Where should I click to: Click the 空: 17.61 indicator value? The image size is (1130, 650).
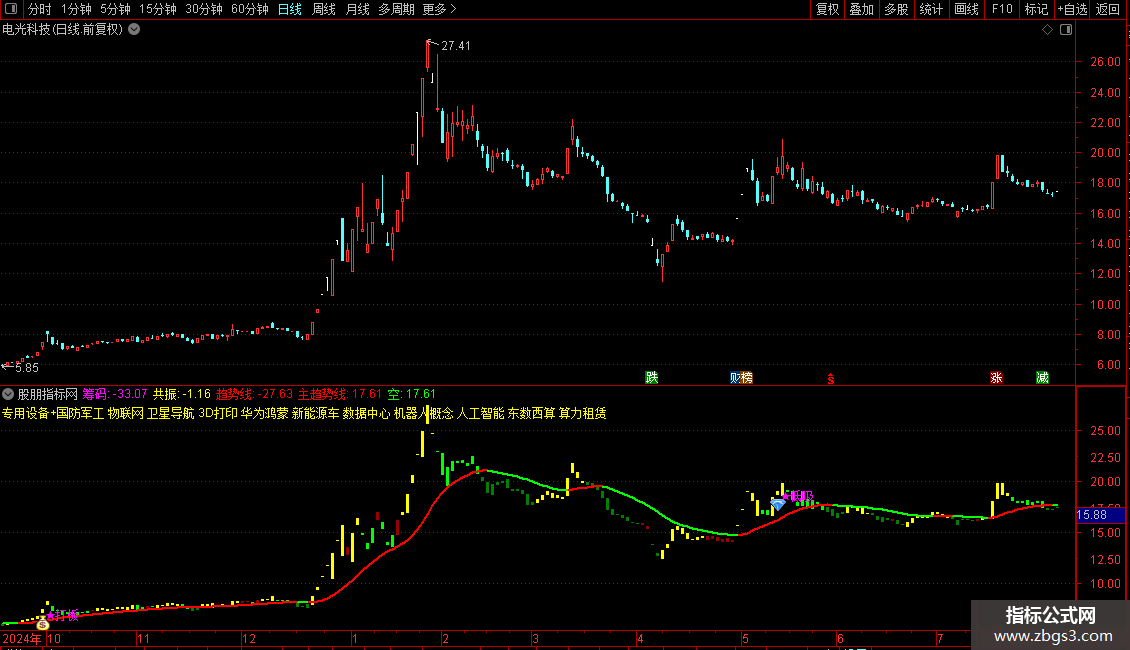click(x=411, y=394)
